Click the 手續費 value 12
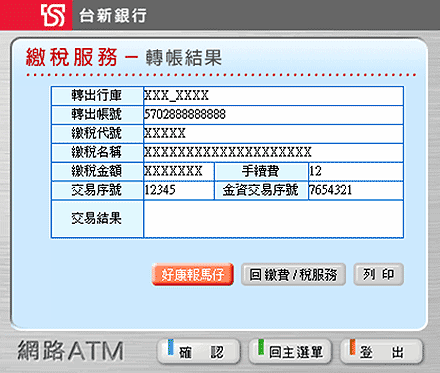This screenshot has width=440, height=373. [315, 171]
